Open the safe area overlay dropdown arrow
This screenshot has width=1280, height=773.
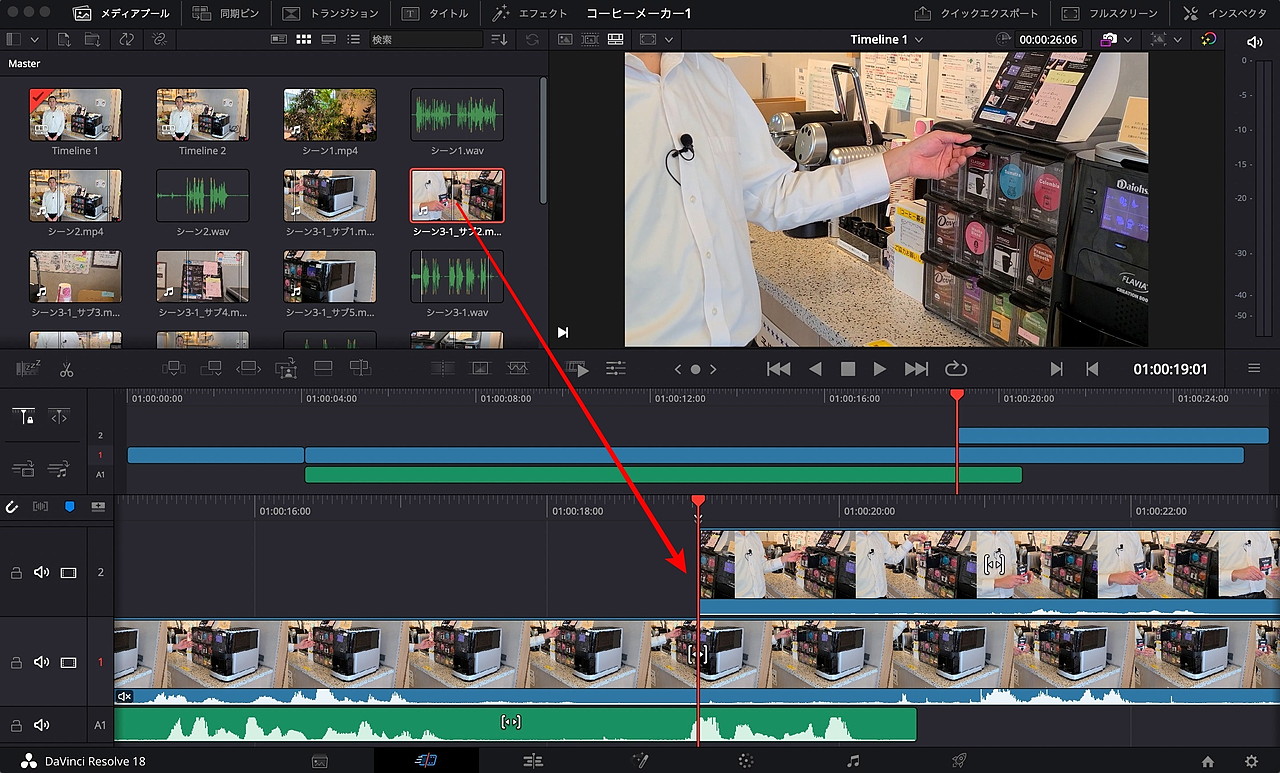[x=668, y=39]
